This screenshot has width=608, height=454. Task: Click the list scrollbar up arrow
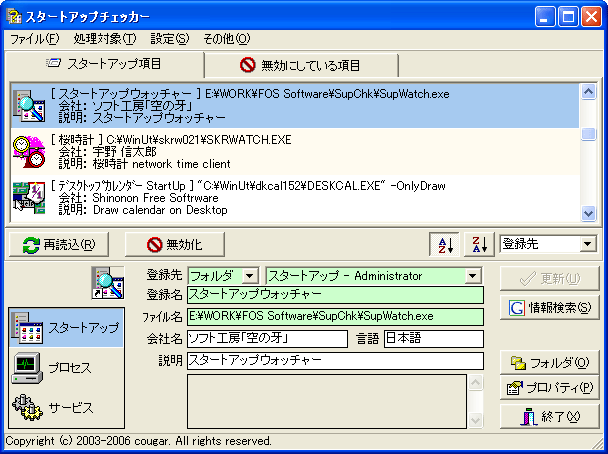[588, 92]
